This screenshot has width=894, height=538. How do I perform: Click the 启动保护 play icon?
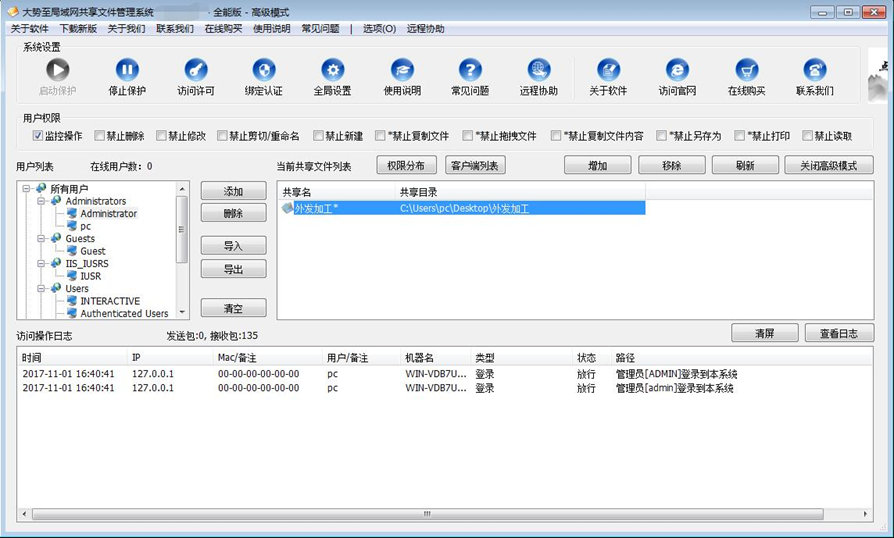point(58,70)
